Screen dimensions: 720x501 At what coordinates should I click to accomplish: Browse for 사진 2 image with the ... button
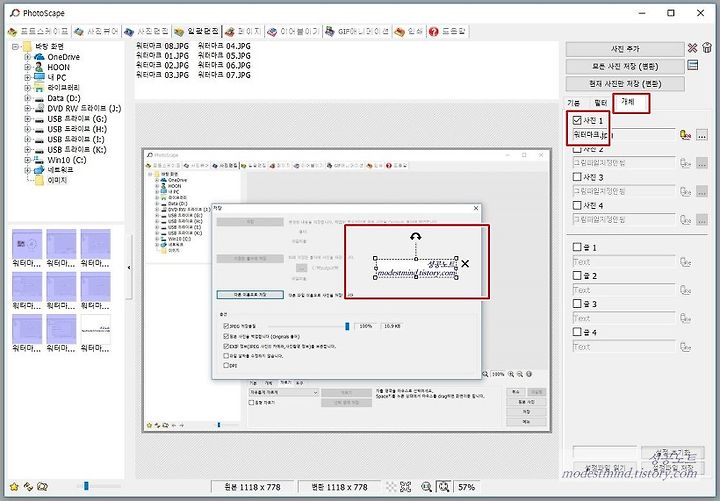point(702,163)
